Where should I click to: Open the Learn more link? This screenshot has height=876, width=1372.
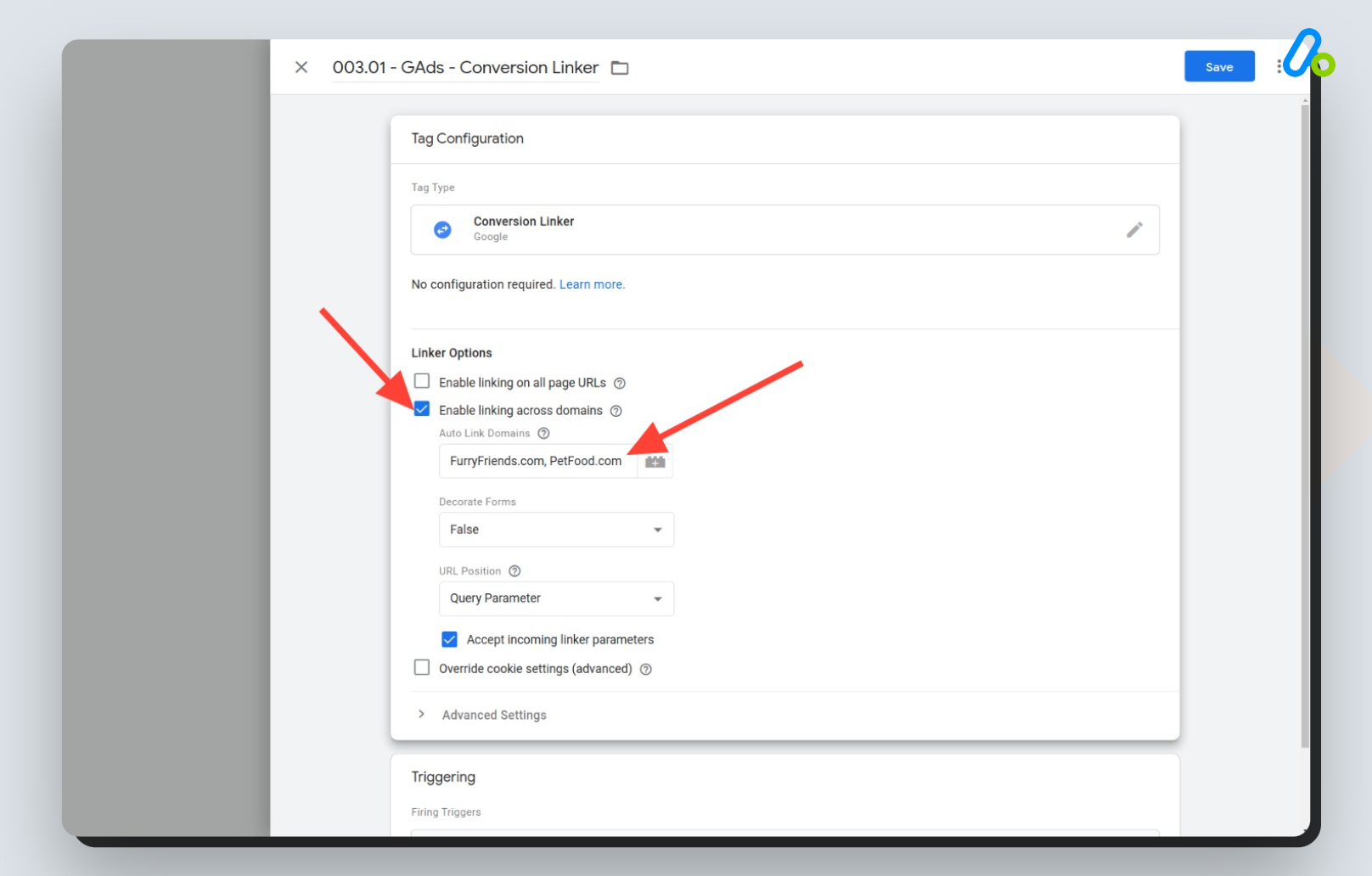point(592,284)
